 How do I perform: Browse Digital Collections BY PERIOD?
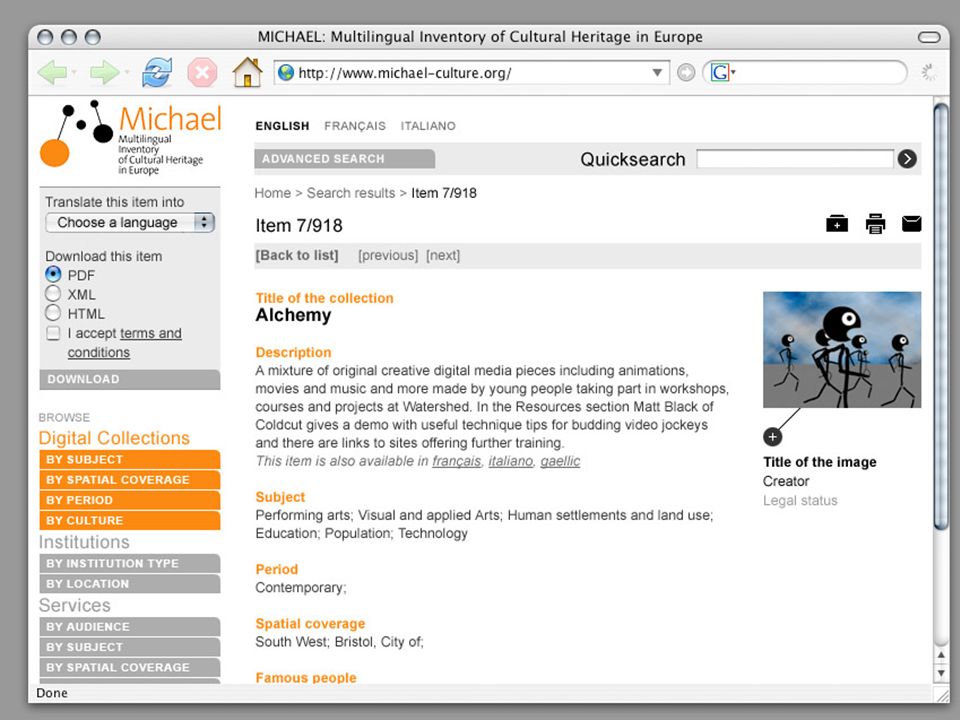130,500
